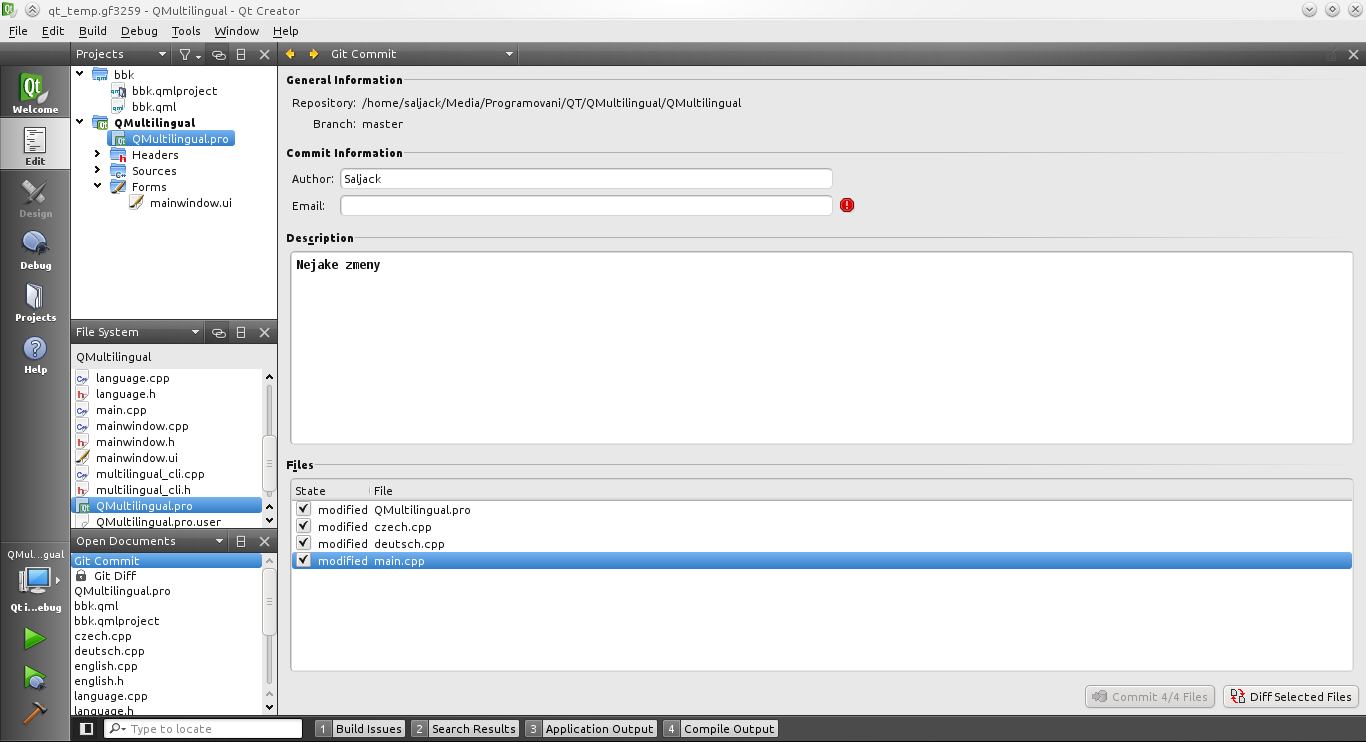1366x742 pixels.
Task: Show the Compile Output pane
Action: [x=720, y=729]
